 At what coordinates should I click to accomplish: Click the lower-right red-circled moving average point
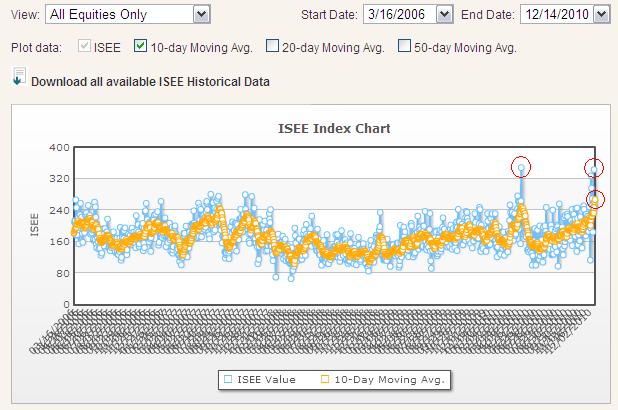[595, 200]
